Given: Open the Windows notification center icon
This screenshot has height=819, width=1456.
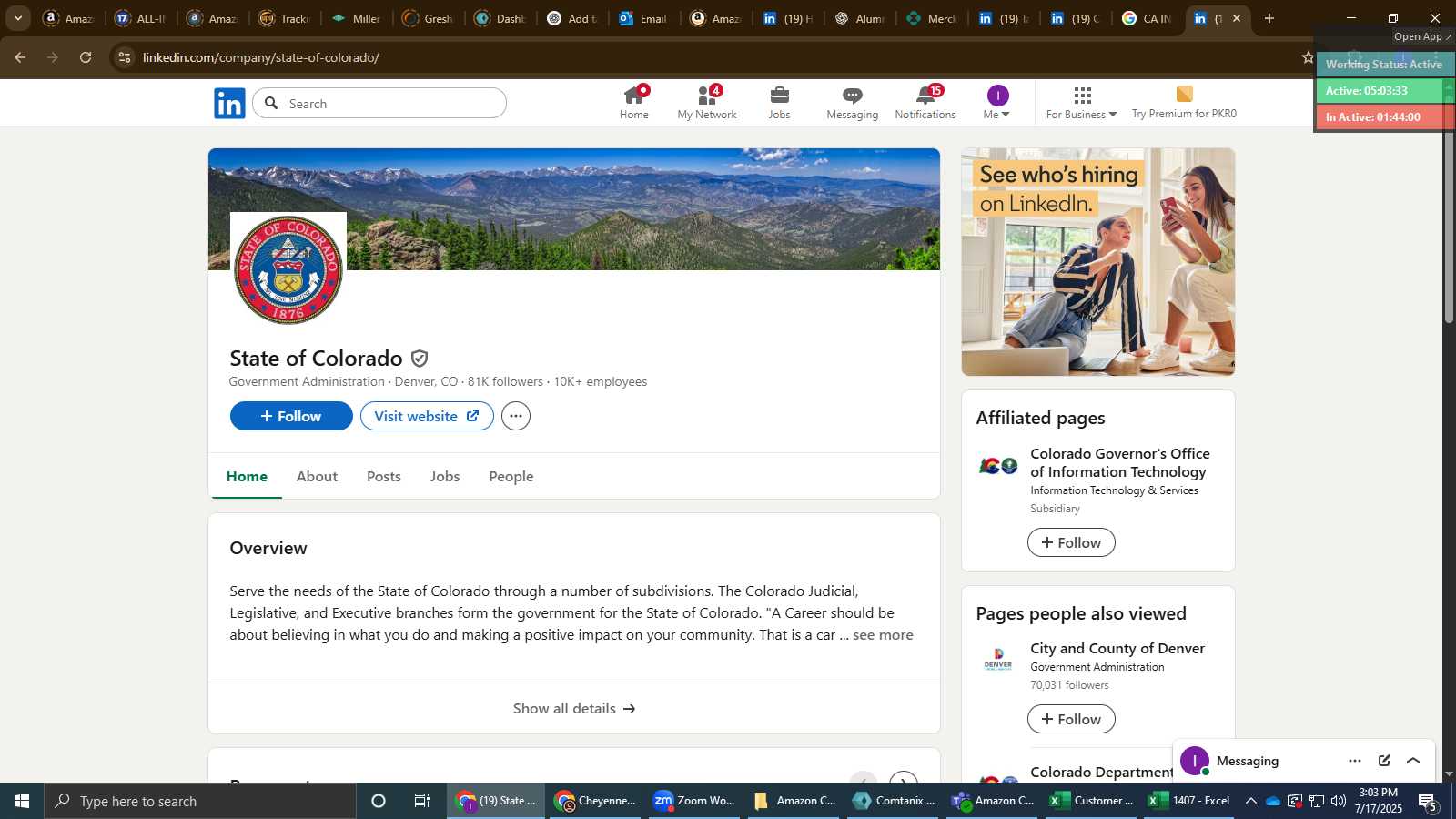Looking at the screenshot, I should [x=1428, y=802].
